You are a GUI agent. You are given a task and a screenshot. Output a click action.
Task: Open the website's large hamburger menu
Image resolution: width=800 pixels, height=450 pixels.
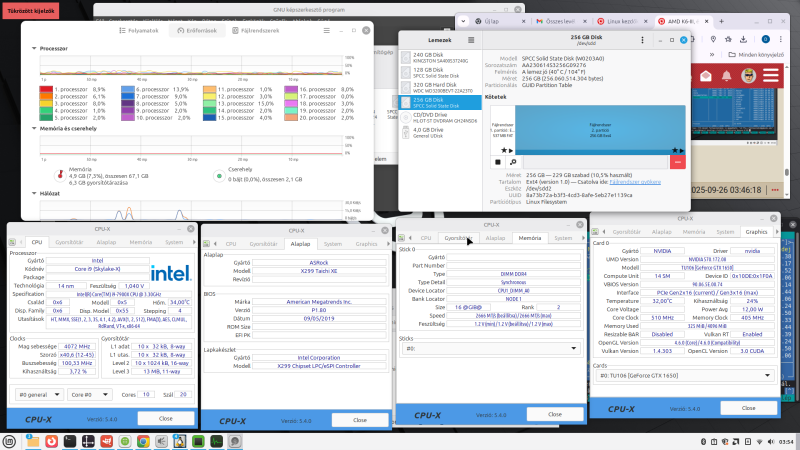click(771, 76)
